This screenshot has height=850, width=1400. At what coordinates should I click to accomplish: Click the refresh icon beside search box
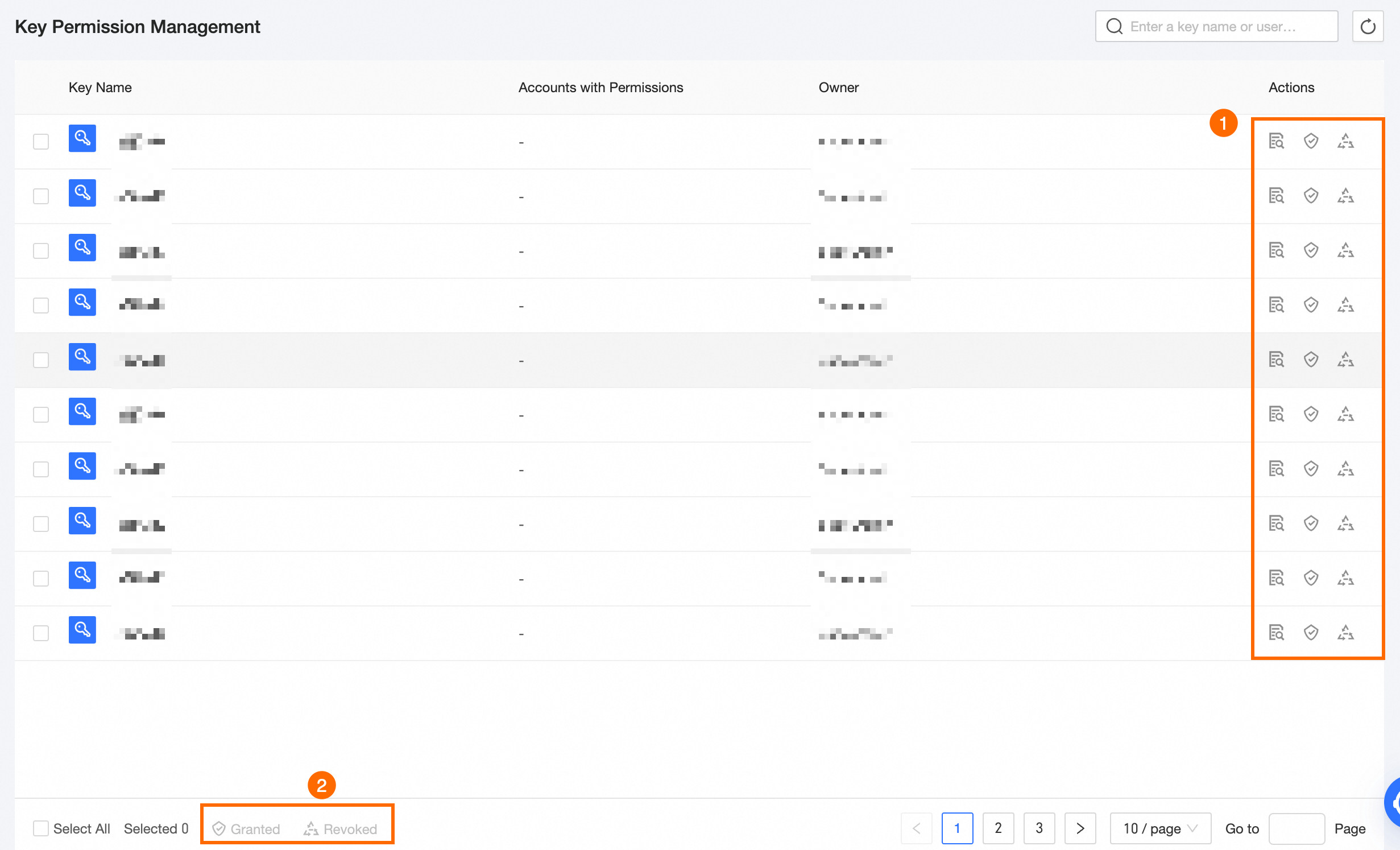click(1368, 27)
